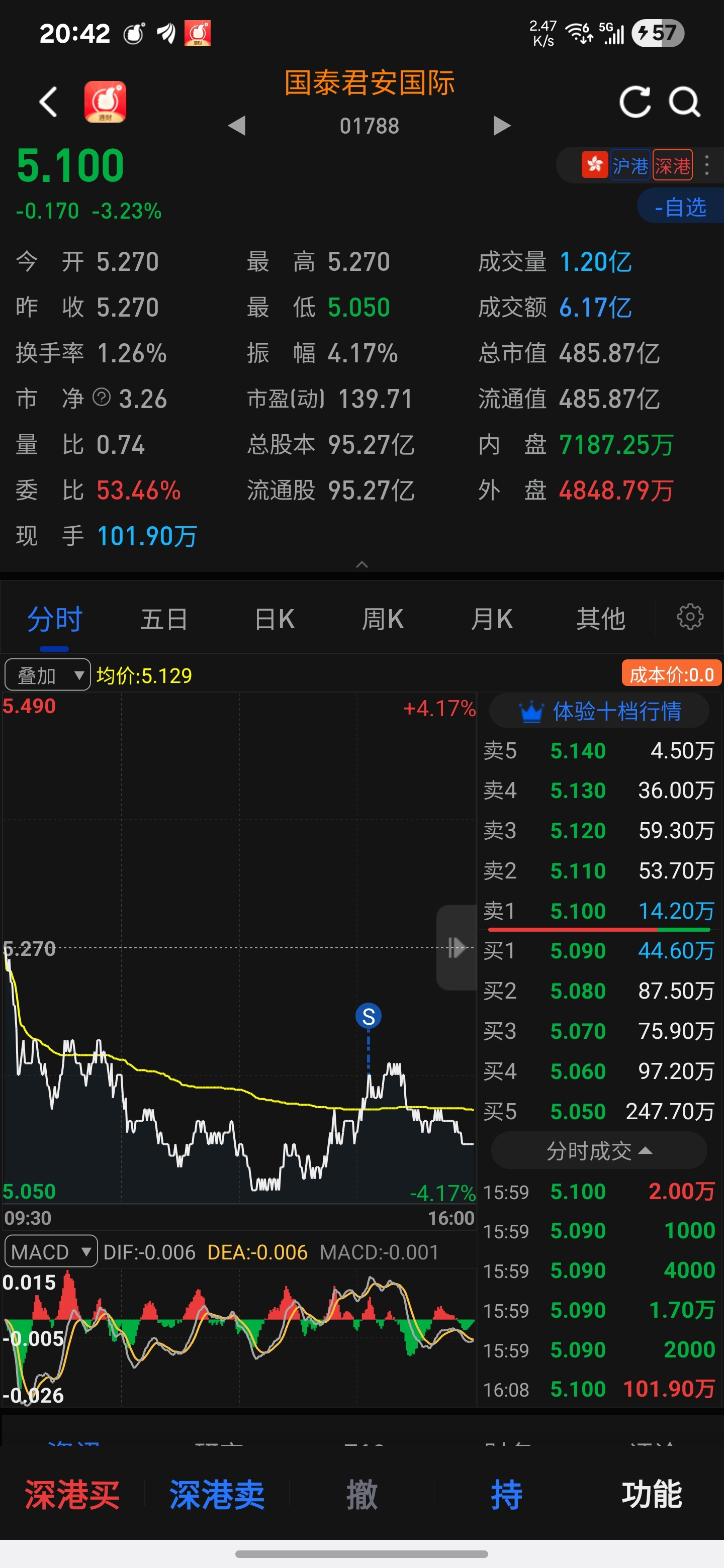Screen dimensions: 724x1568
Task: Open the MACD indicator dropdown
Action: [x=51, y=1251]
